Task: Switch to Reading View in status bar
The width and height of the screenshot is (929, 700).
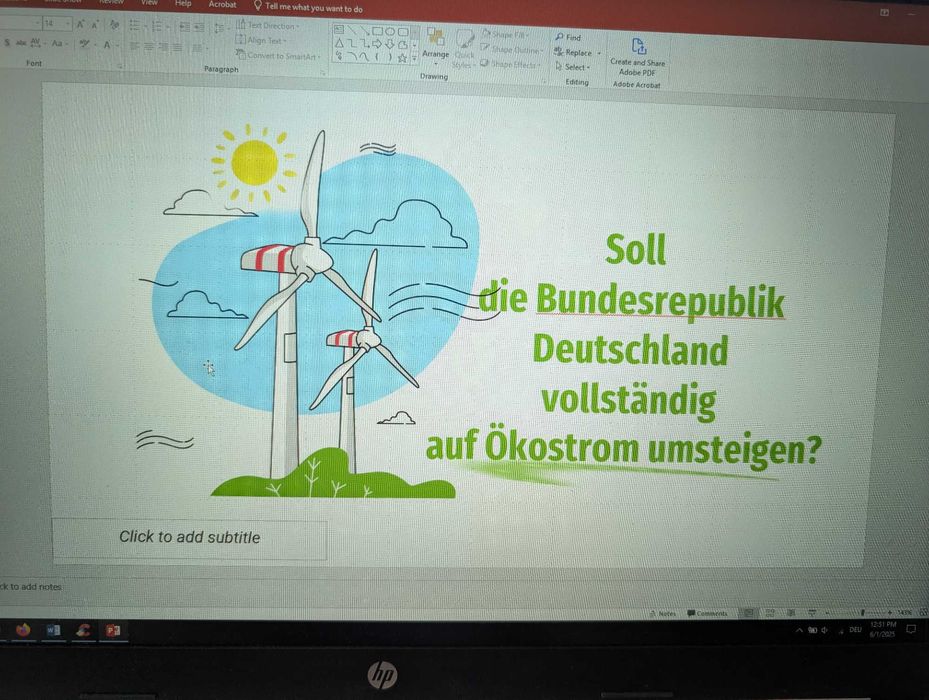Action: [790, 613]
